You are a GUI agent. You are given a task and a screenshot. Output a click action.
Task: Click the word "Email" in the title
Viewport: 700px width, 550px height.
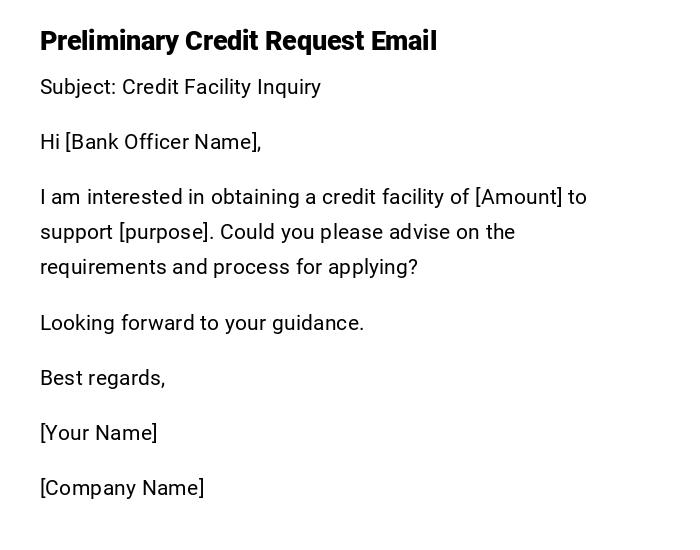pos(403,41)
